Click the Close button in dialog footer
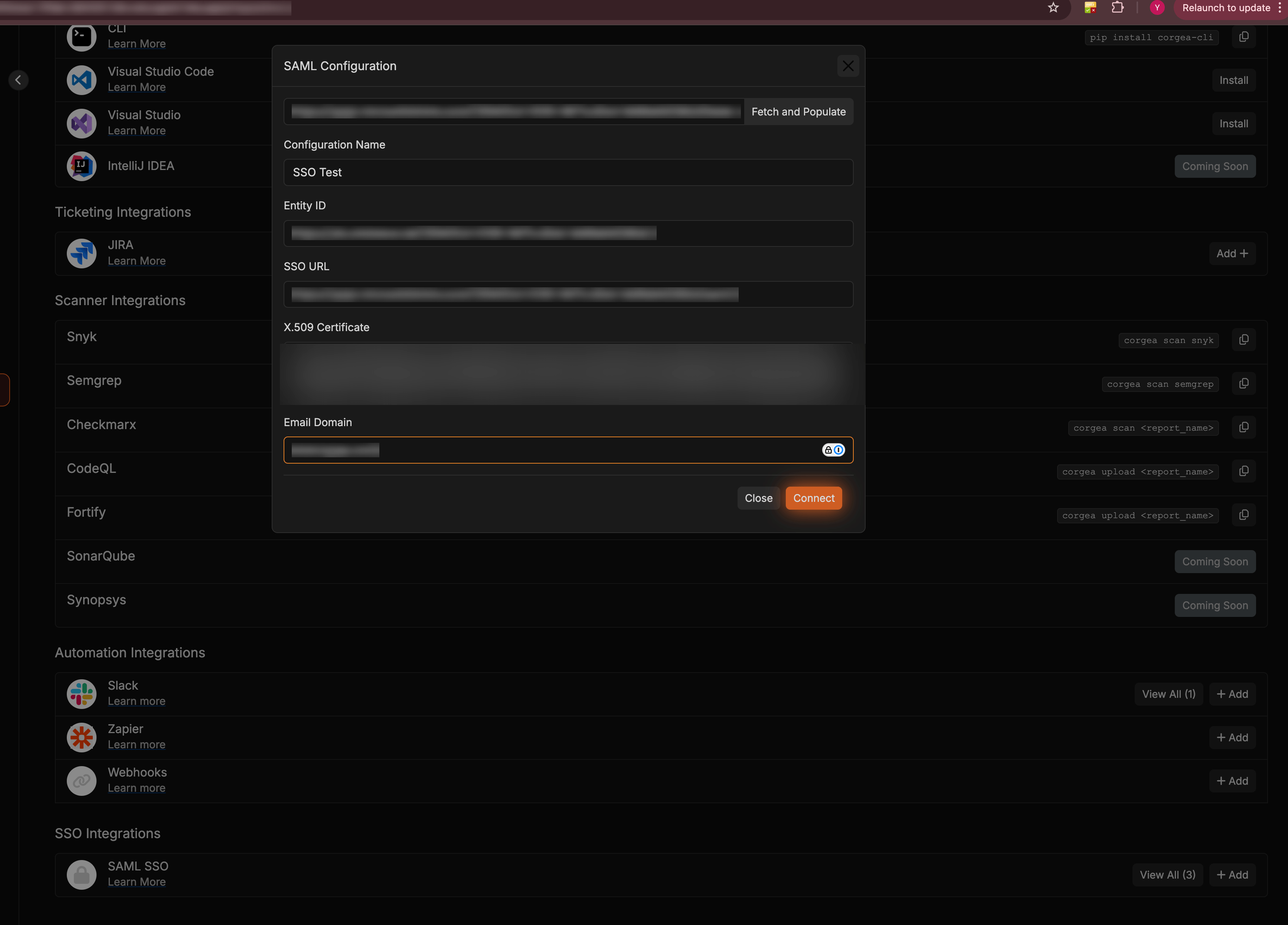 coord(758,498)
